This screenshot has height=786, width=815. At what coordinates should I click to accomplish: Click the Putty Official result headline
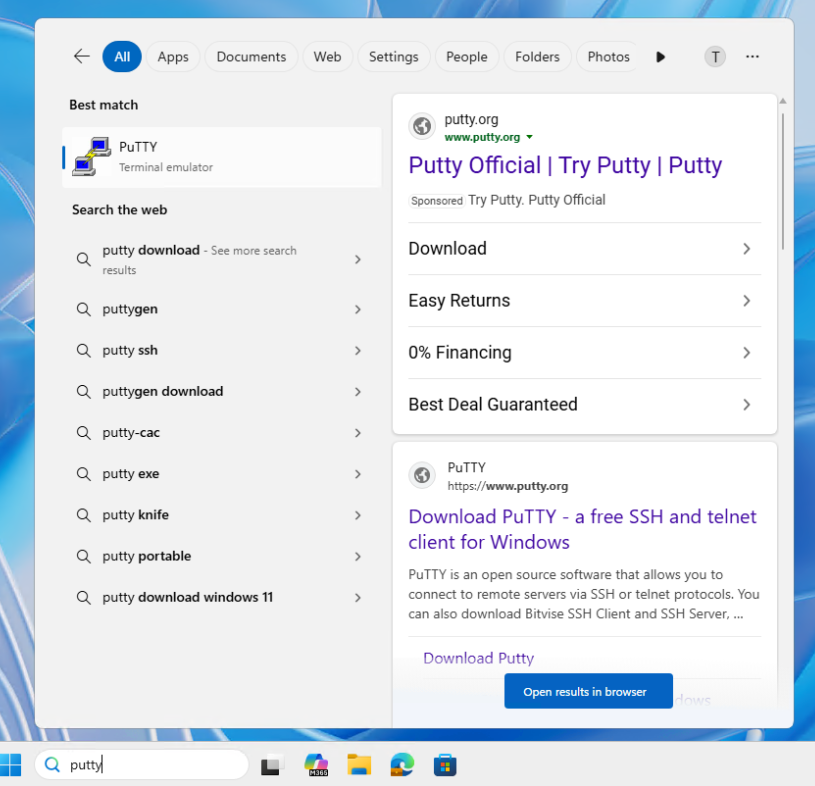566,165
